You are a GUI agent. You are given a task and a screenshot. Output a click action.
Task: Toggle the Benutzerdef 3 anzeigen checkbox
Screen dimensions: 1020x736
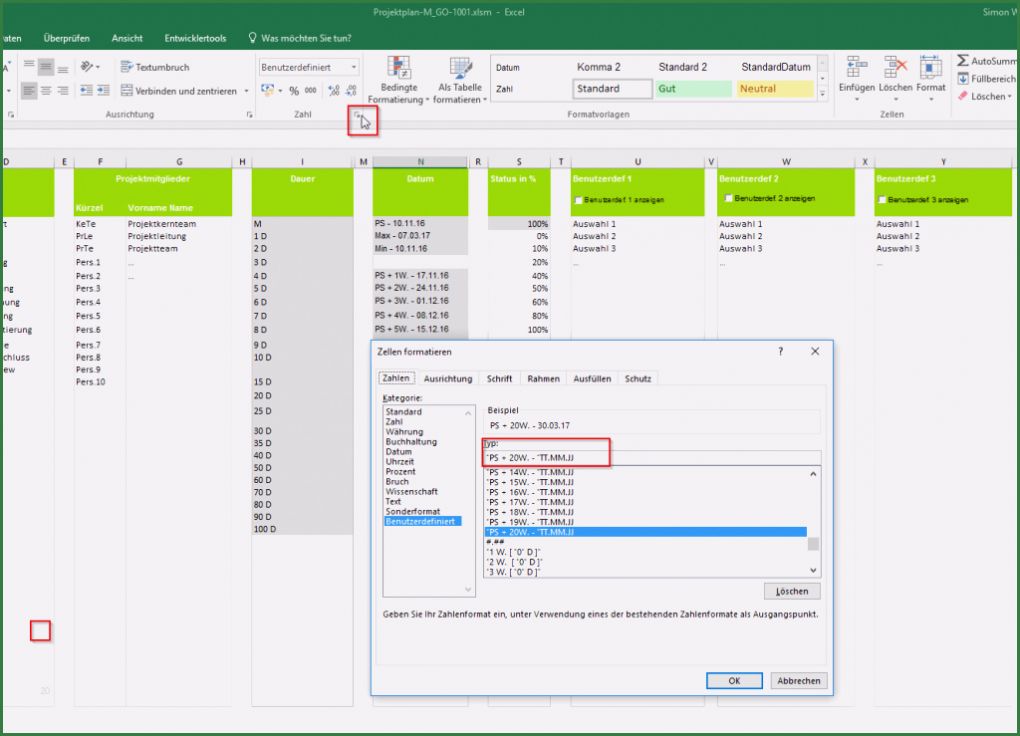(x=881, y=200)
